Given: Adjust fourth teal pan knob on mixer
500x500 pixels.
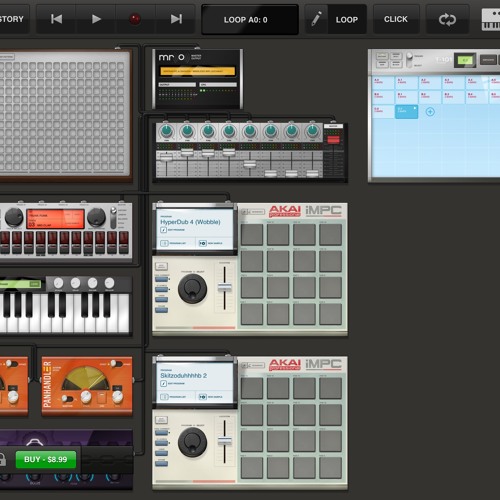Looking at the screenshot, I should tap(229, 131).
